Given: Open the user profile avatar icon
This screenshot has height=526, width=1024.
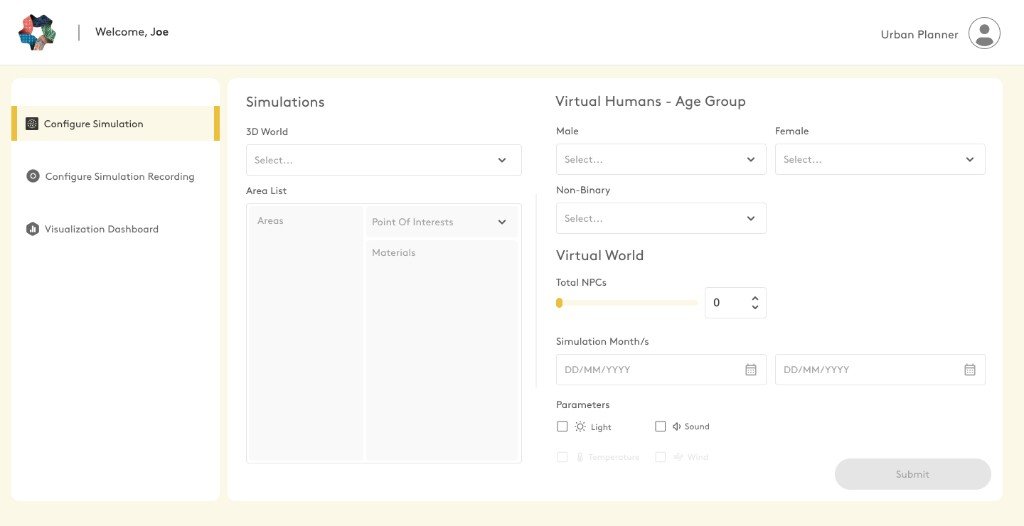Looking at the screenshot, I should click(x=984, y=33).
